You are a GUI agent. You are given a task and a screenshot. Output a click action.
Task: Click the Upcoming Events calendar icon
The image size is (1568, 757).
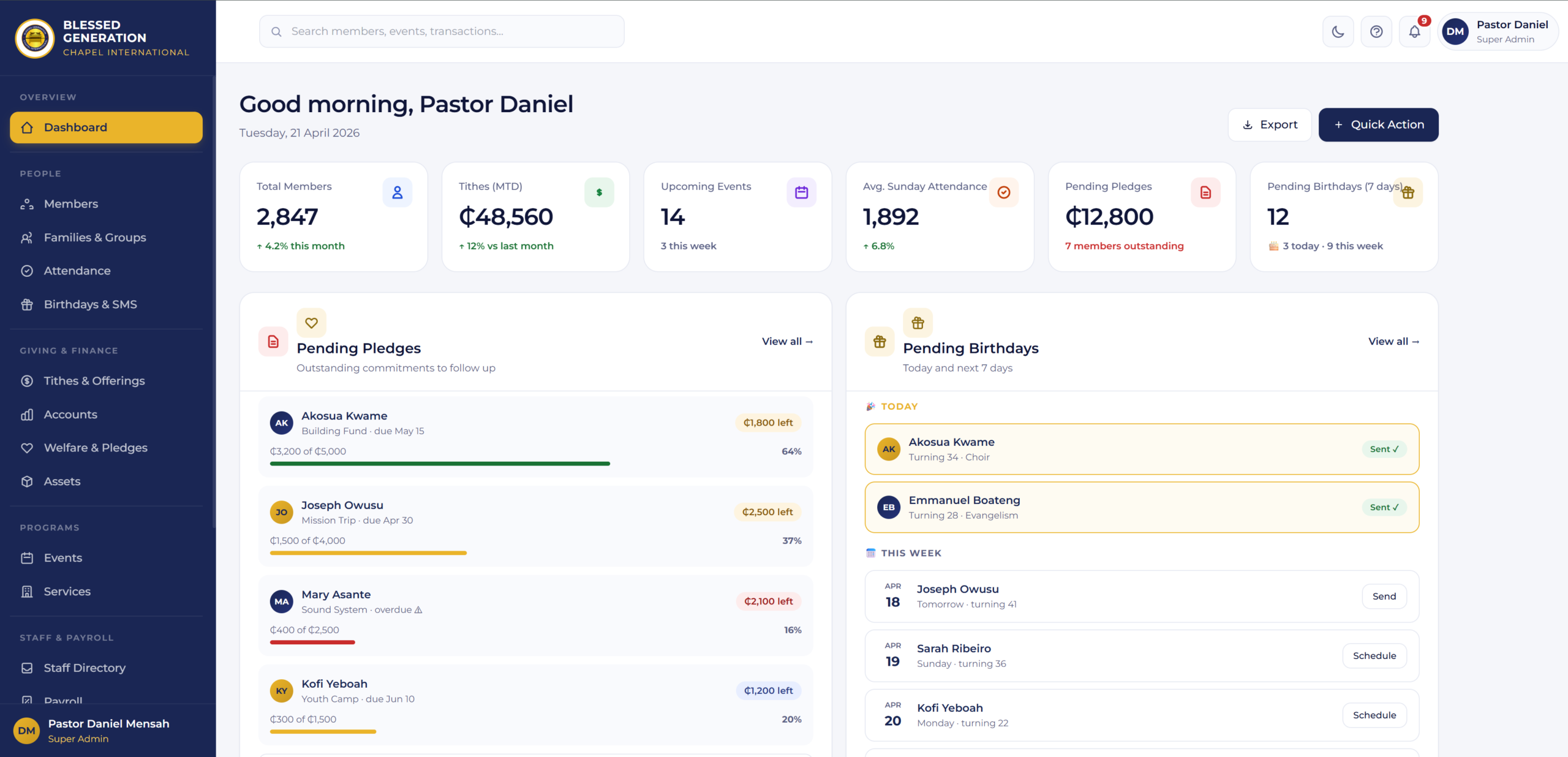tap(801, 192)
